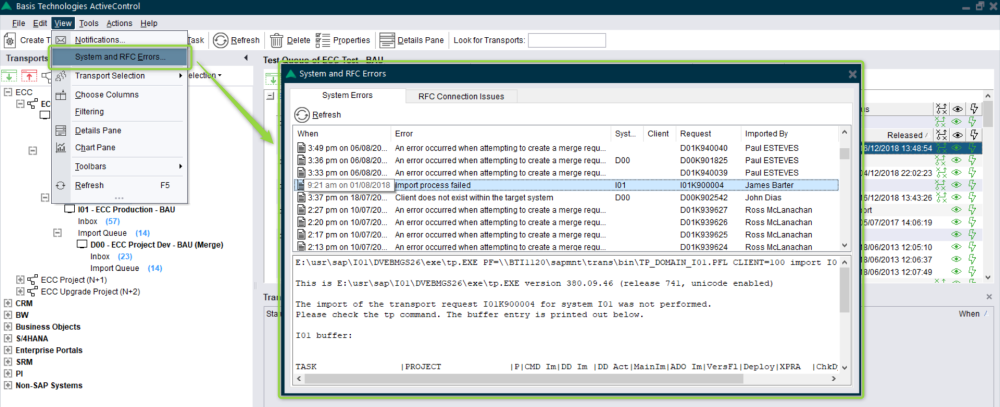Click the Refresh icon in the main toolbar
1000x407 pixels.
click(x=220, y=40)
